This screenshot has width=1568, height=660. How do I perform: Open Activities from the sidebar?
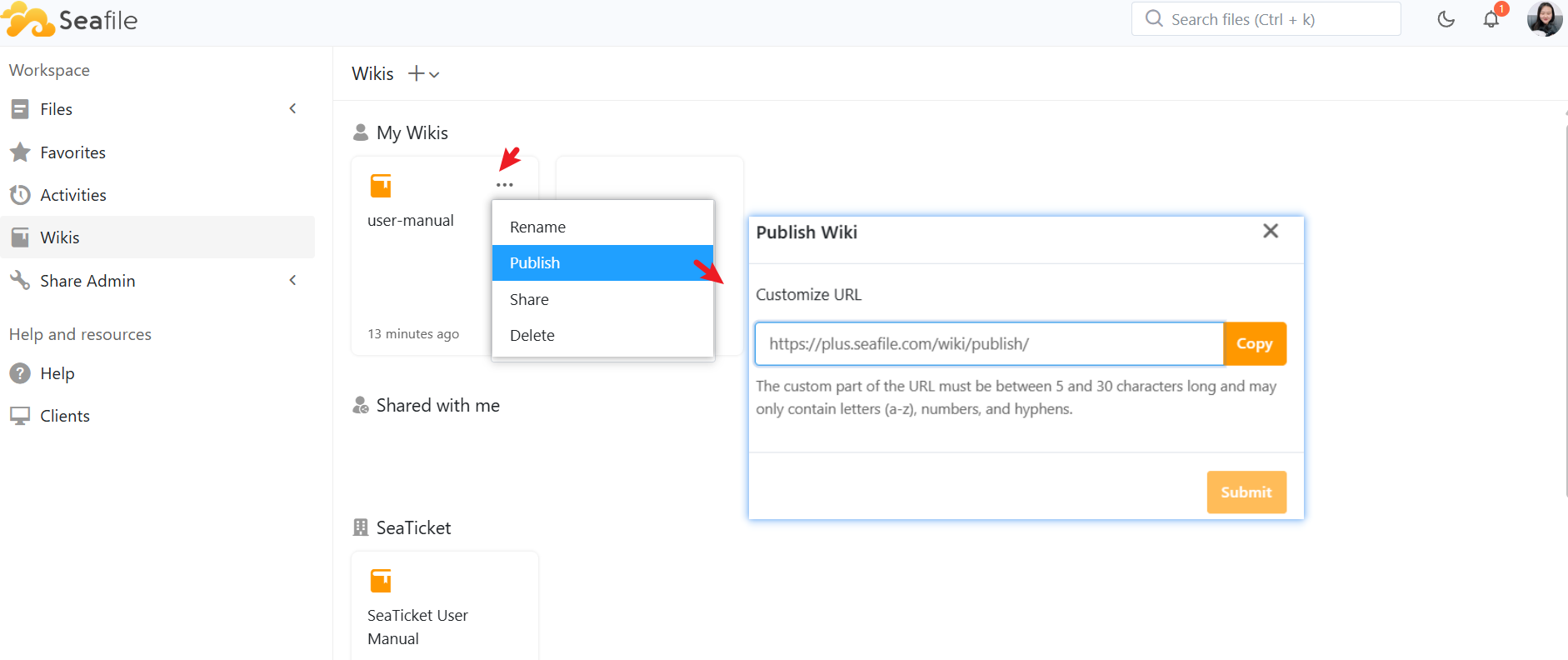(73, 195)
